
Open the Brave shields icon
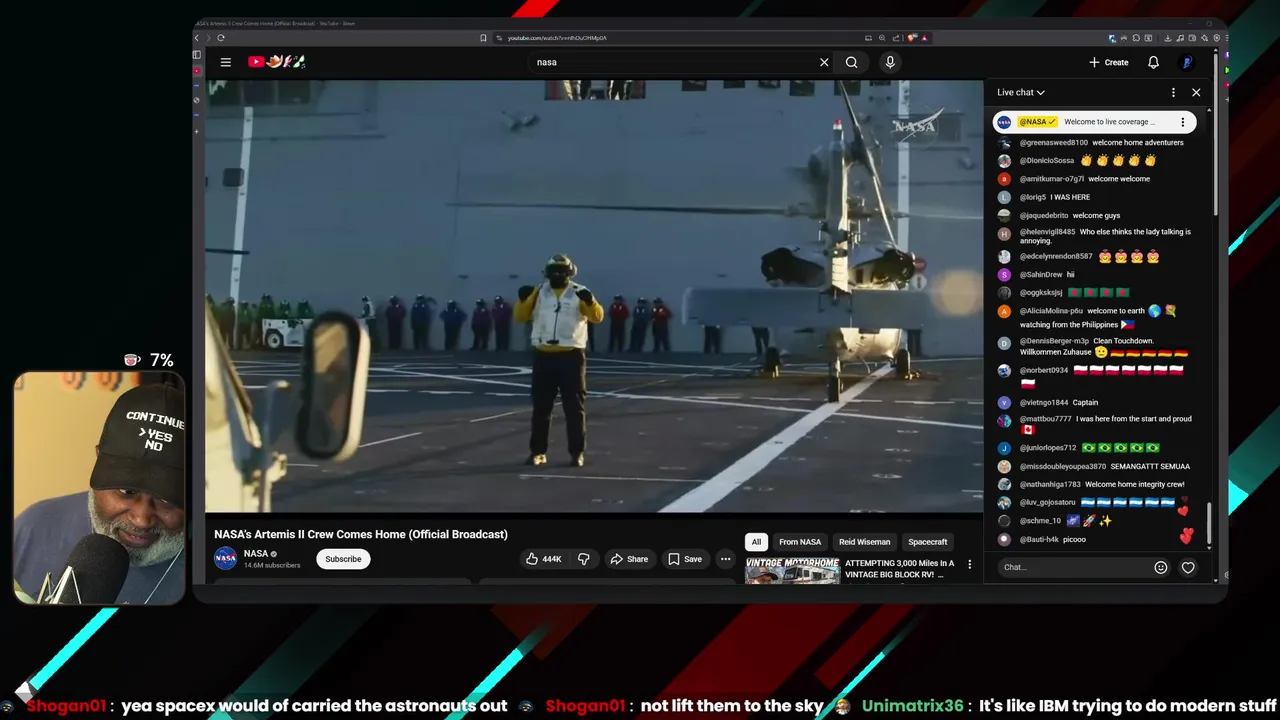(913, 38)
